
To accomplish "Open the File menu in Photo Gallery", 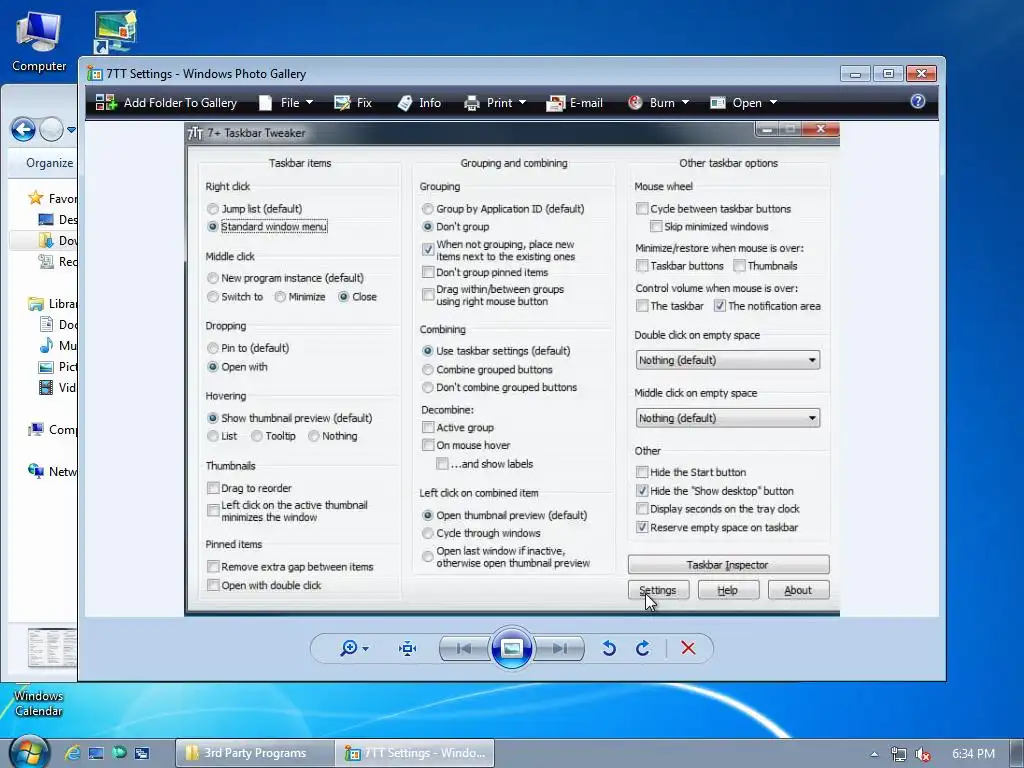I will tap(286, 103).
